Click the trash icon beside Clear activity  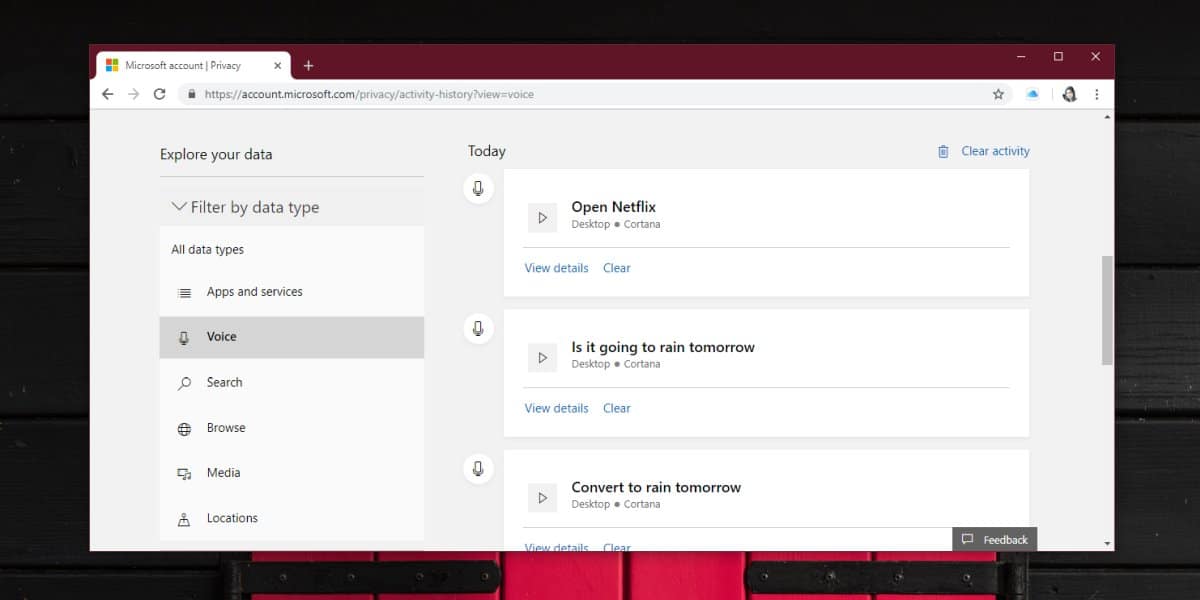coord(943,151)
